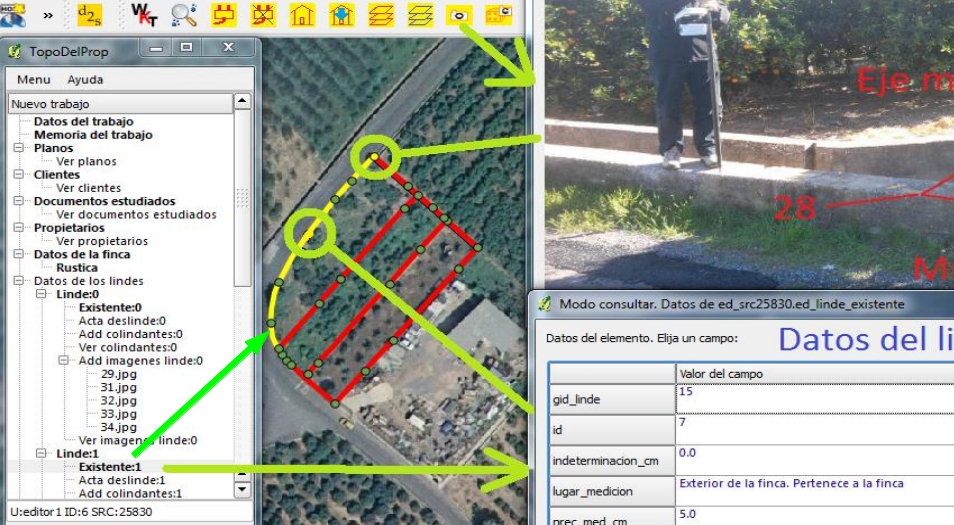Viewport: 954px width, 525px height.
Task: Click the tree panel scroll up arrow
Action: (242, 102)
